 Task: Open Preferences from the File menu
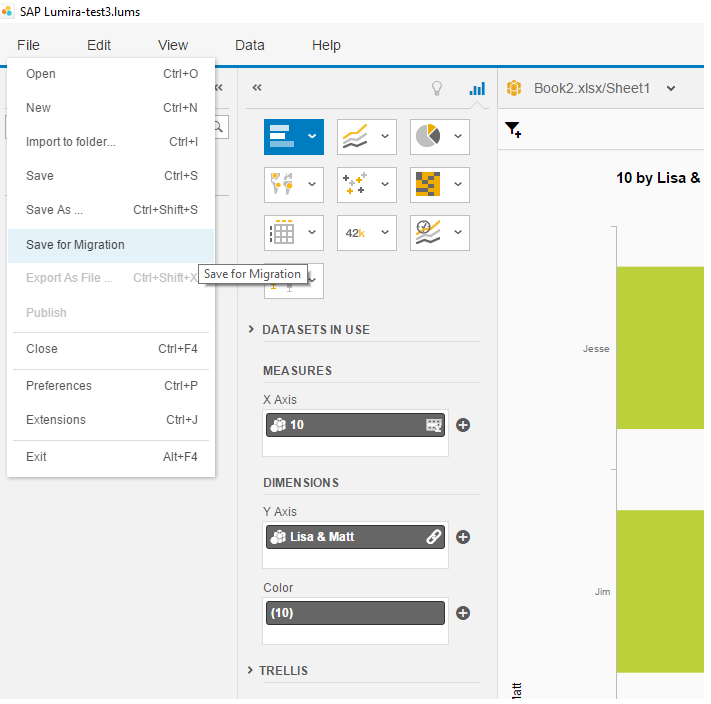point(111,385)
